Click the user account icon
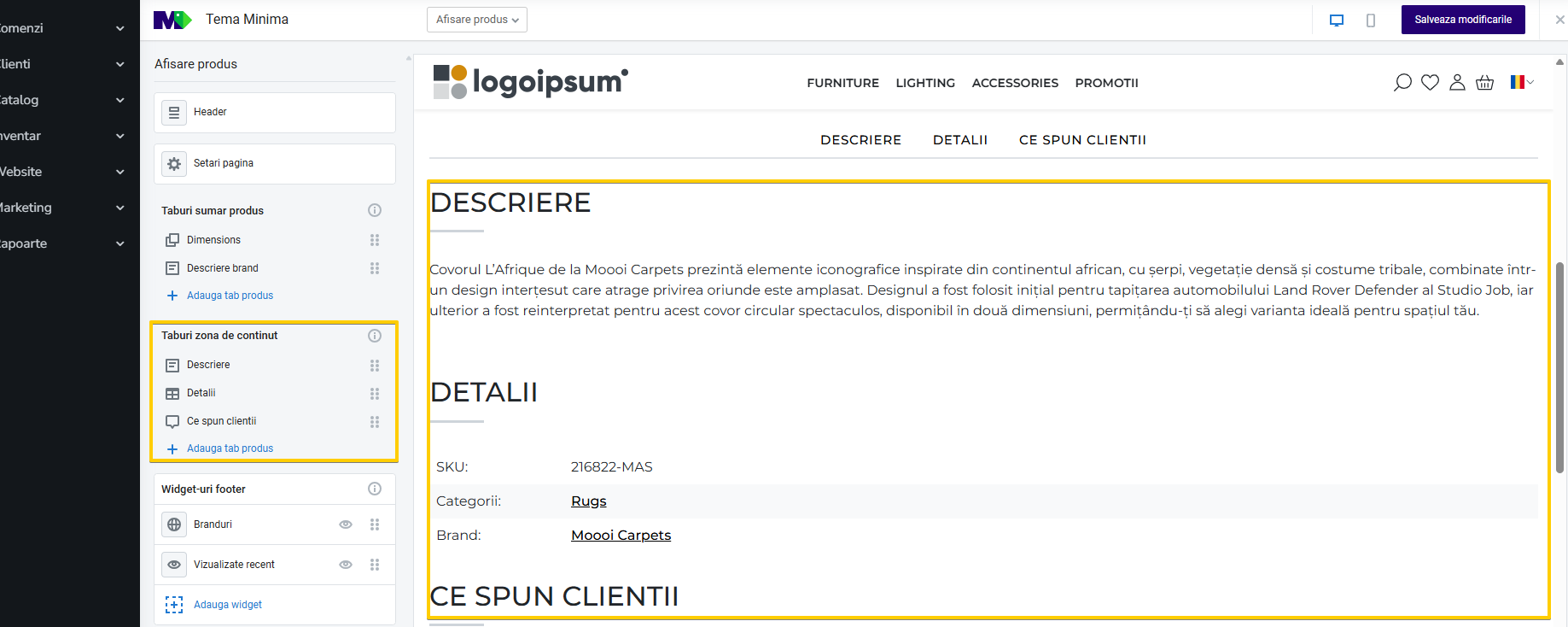The height and width of the screenshot is (627, 1568). (x=1457, y=82)
